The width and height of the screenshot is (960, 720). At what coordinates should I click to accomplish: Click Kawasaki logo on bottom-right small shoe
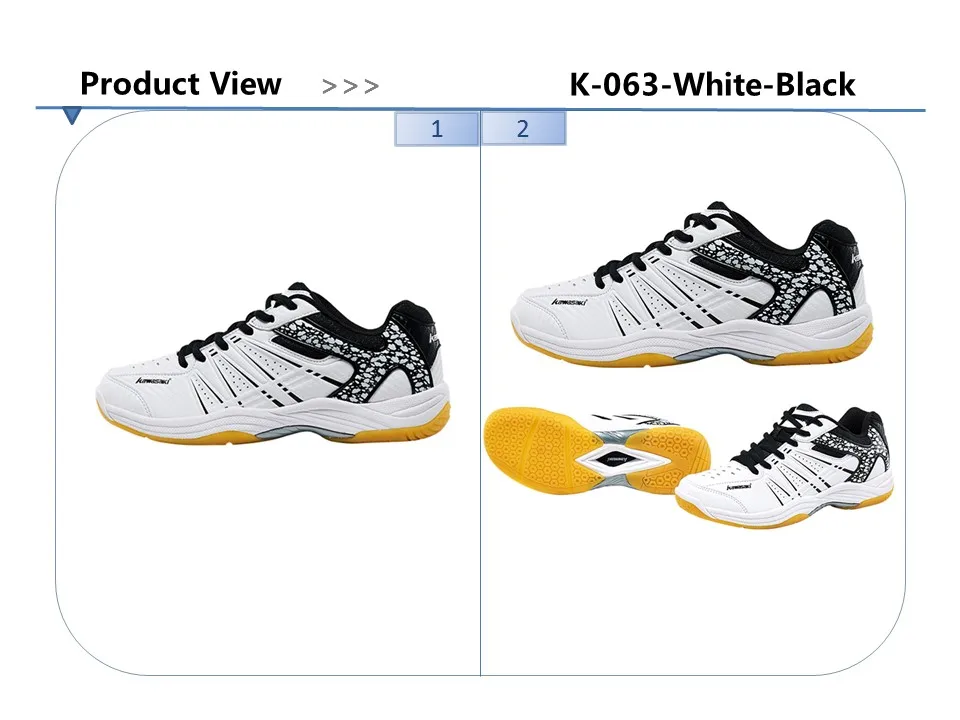click(739, 487)
